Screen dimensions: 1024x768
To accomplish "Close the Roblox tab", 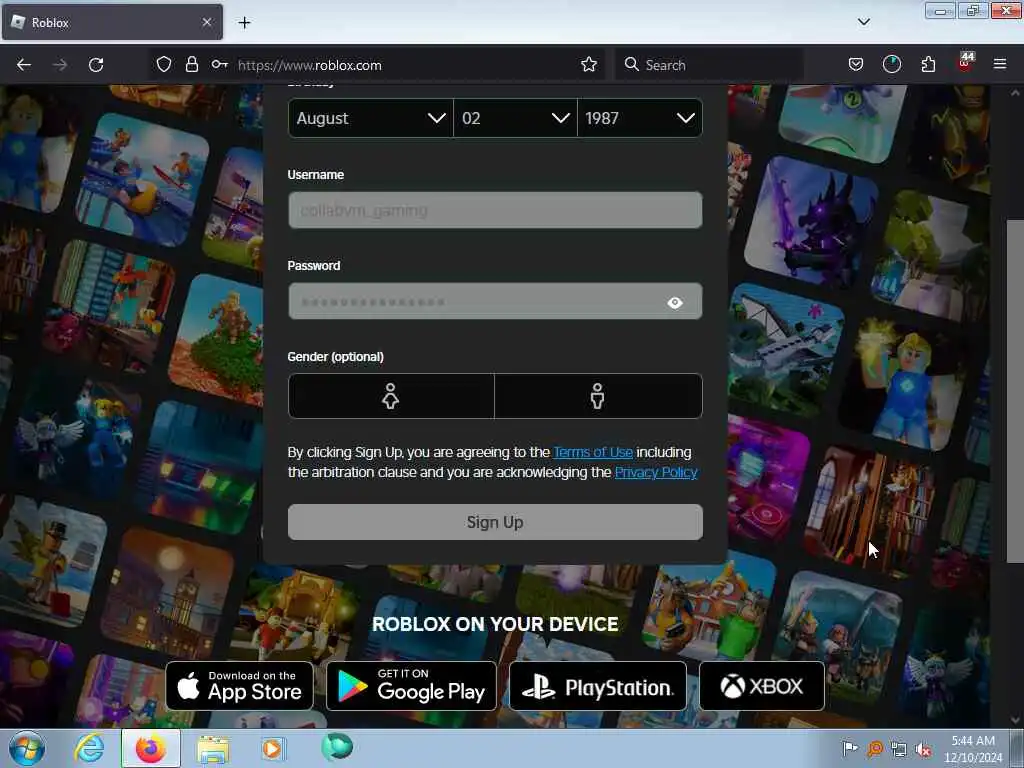I will (207, 22).
